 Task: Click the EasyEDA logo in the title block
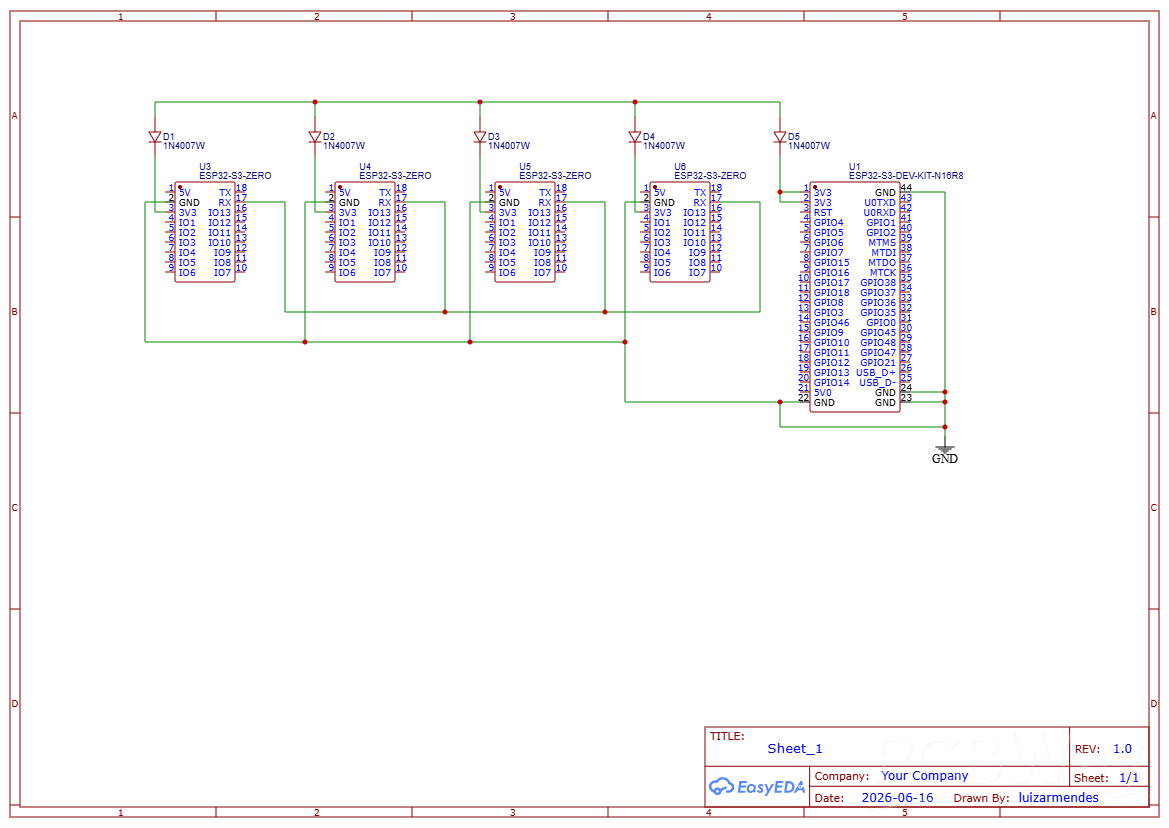[757, 787]
